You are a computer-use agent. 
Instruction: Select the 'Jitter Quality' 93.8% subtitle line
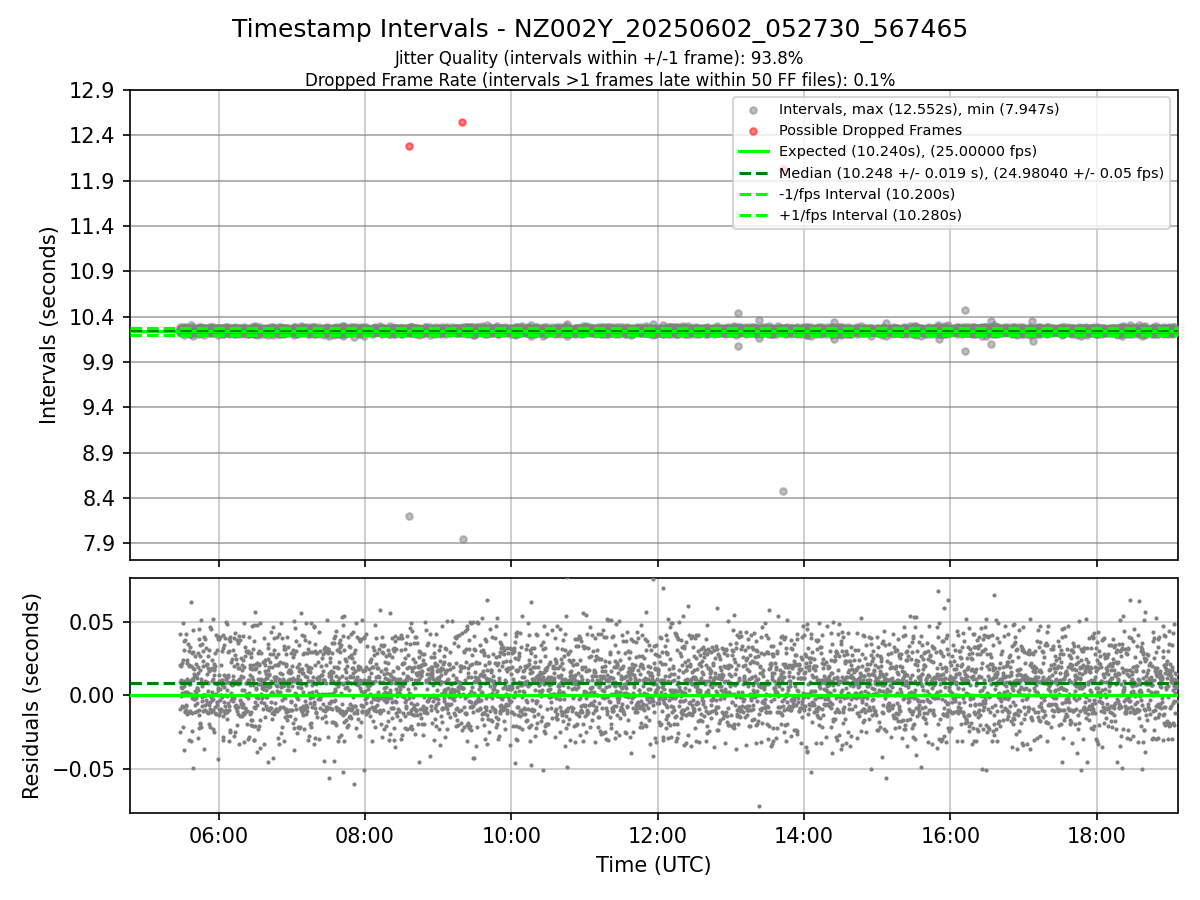point(599,59)
